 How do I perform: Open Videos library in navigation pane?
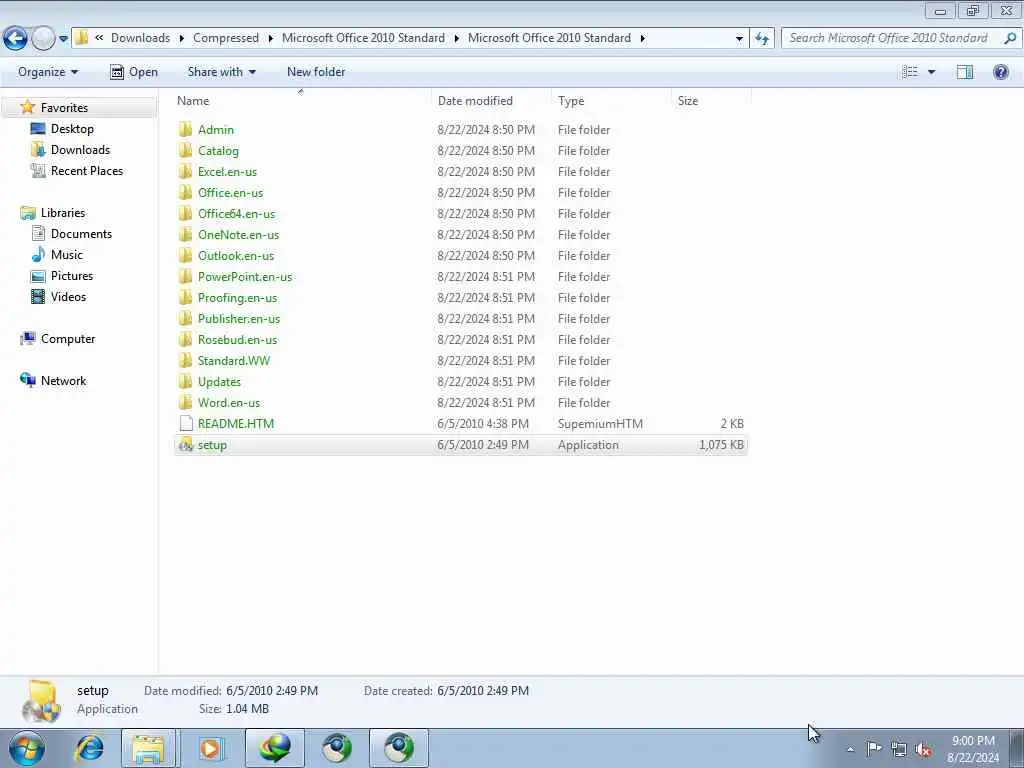(x=68, y=296)
